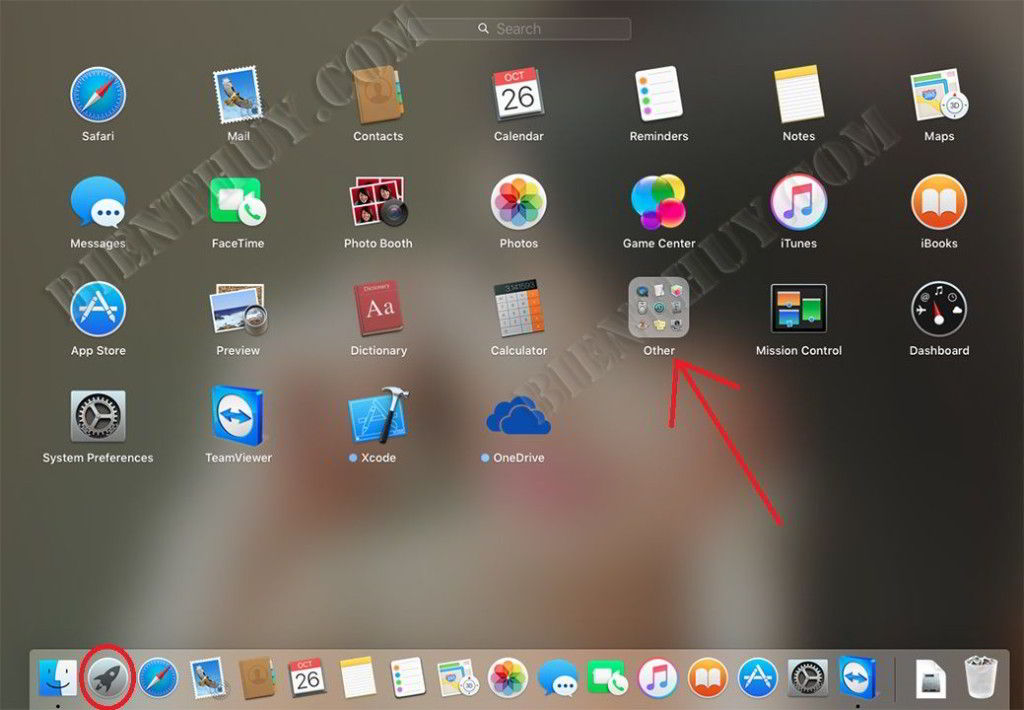1024x710 pixels.
Task: Open the Other folder
Action: point(658,308)
